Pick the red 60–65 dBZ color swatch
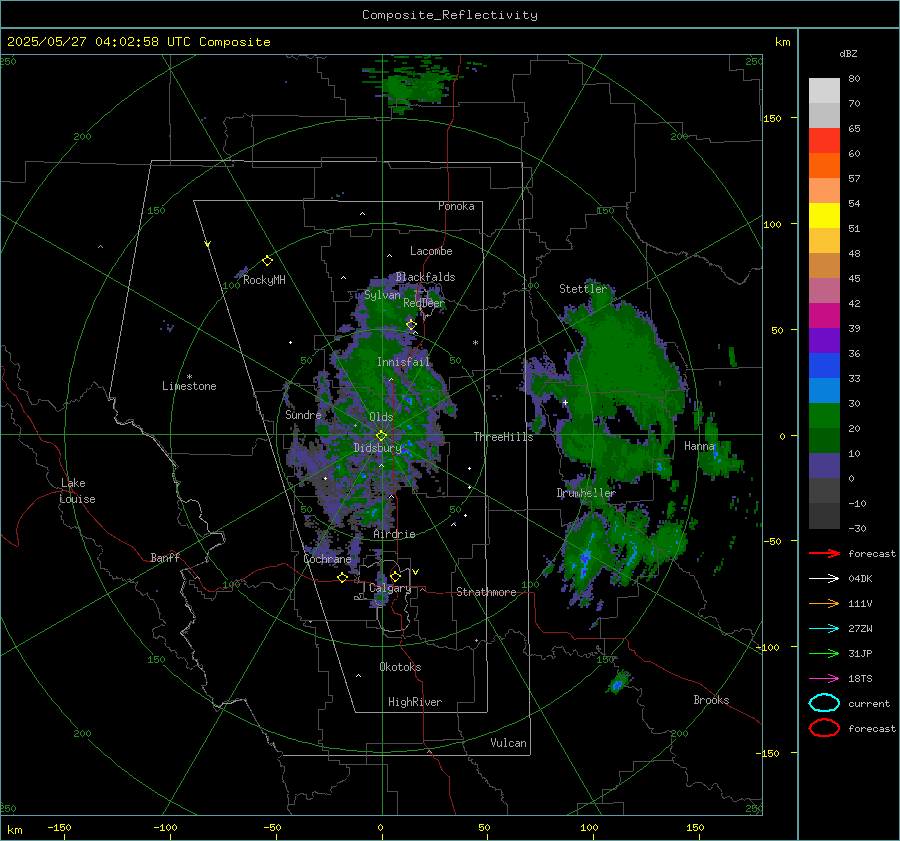900x841 pixels. [824, 140]
